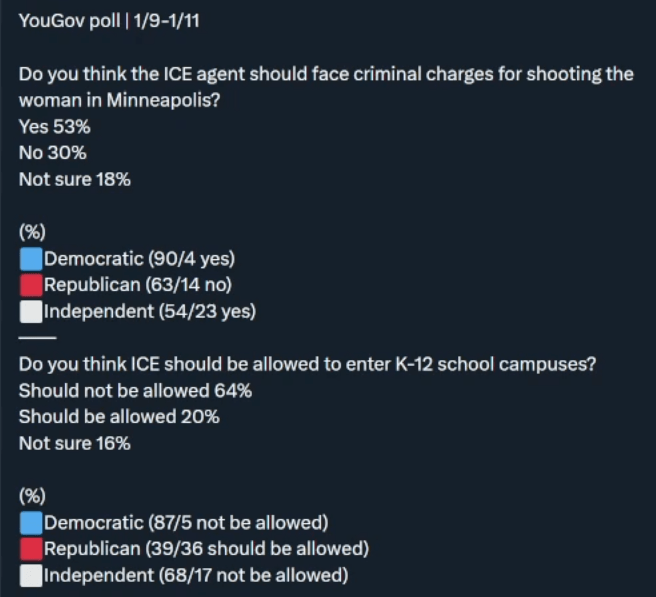
Task: Click the red square beside Republican (39/36 should be allowed)
Action: (31, 548)
